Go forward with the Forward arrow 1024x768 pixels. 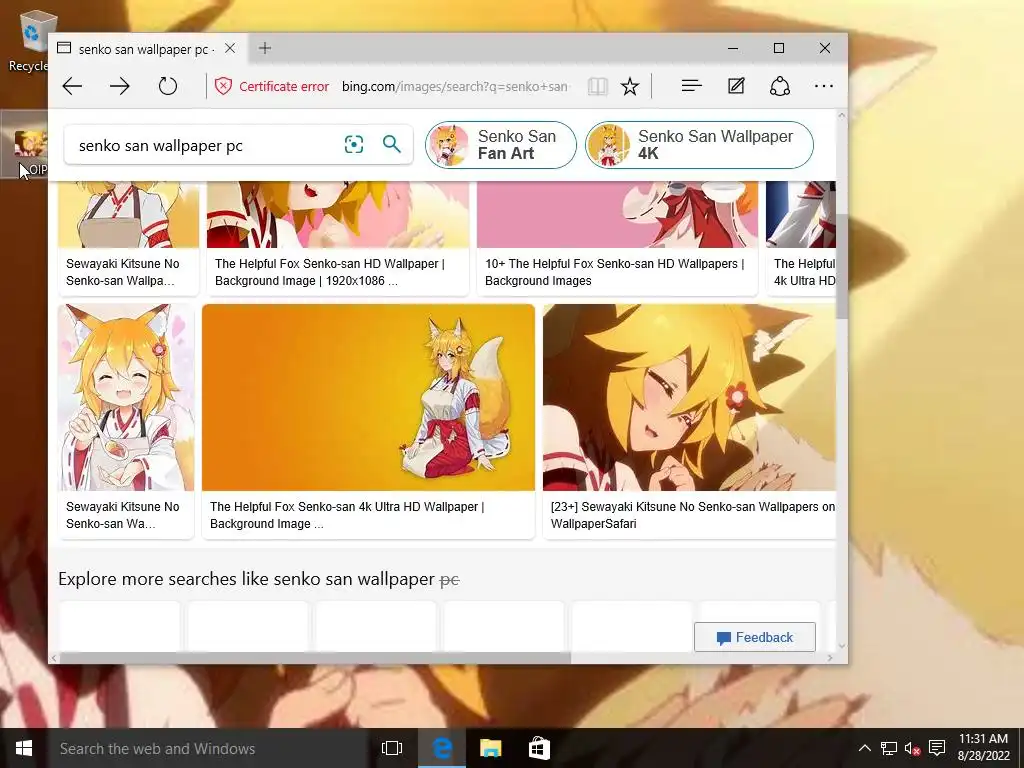[x=120, y=86]
